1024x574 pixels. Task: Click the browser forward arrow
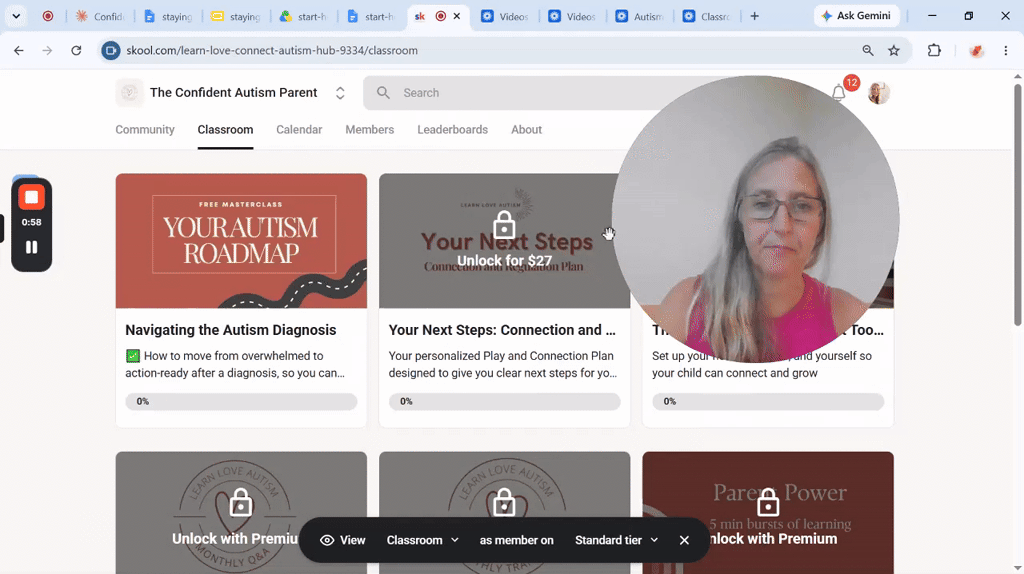pos(47,50)
